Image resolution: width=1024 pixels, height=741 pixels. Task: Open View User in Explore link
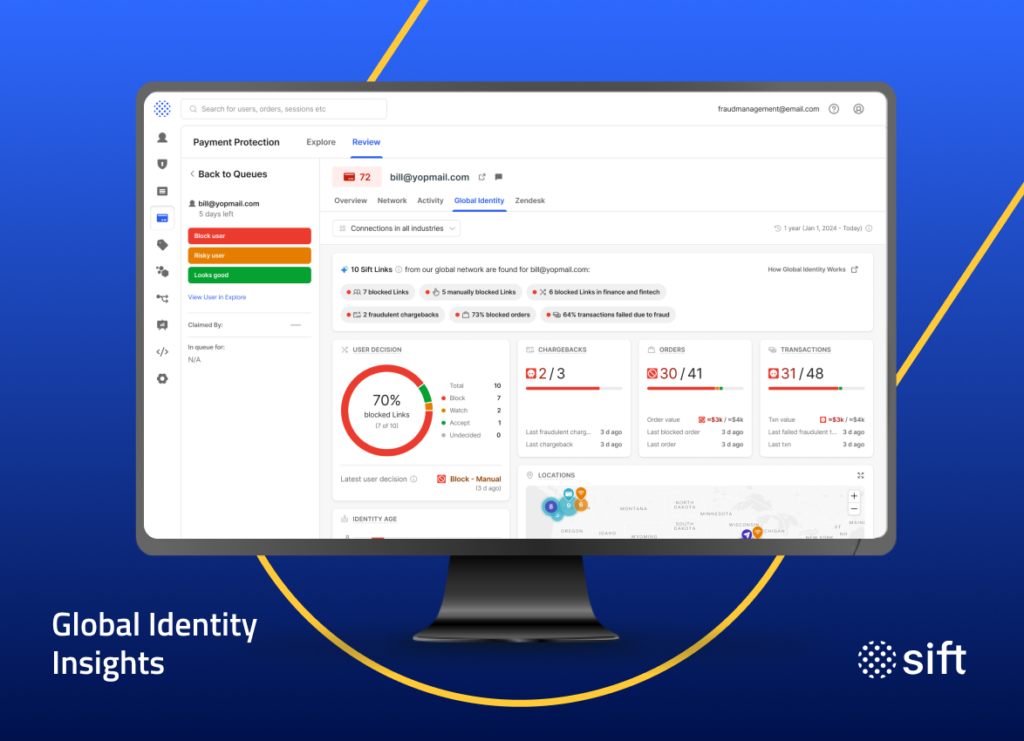pos(217,297)
